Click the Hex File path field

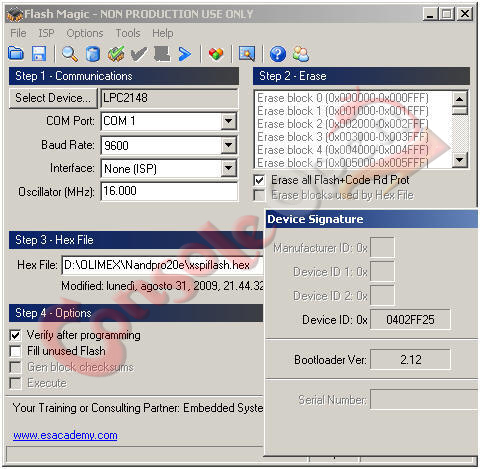tap(163, 265)
